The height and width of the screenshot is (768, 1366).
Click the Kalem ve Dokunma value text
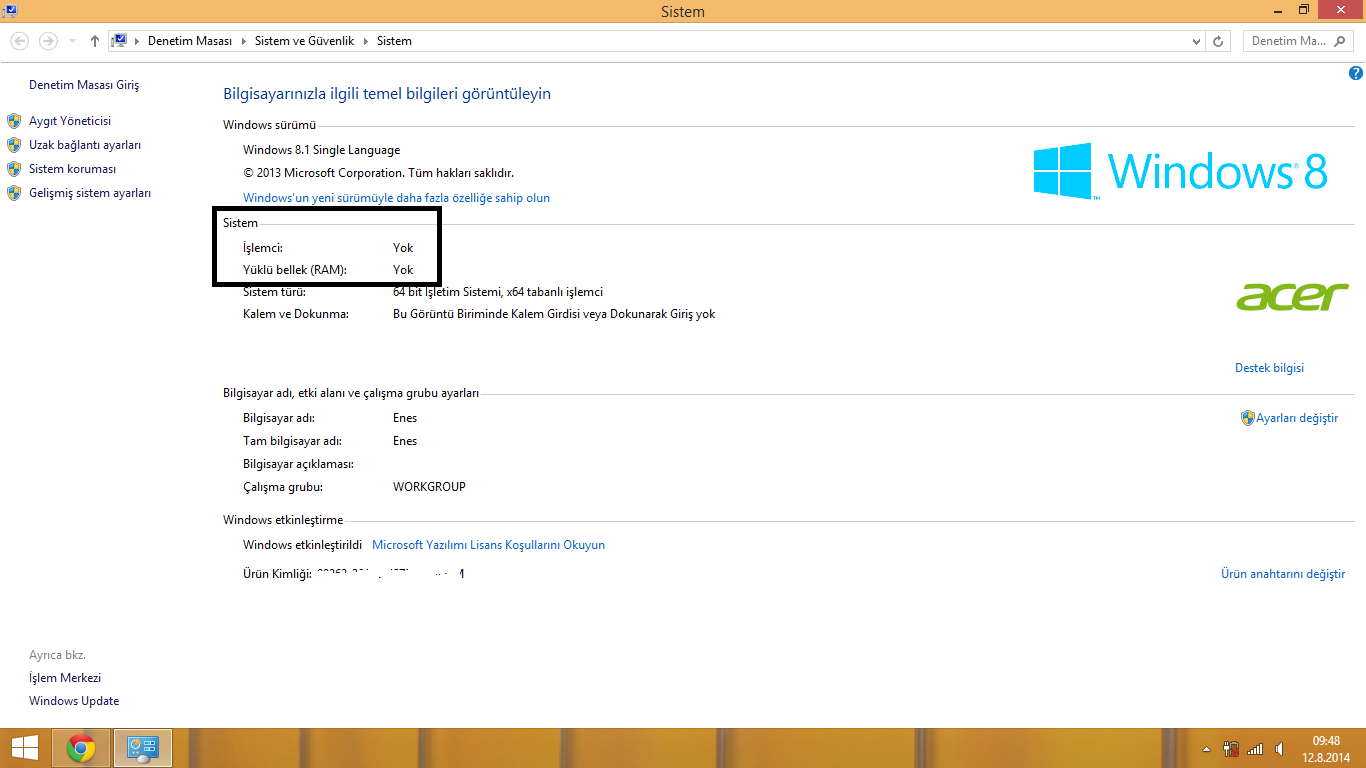click(x=554, y=314)
